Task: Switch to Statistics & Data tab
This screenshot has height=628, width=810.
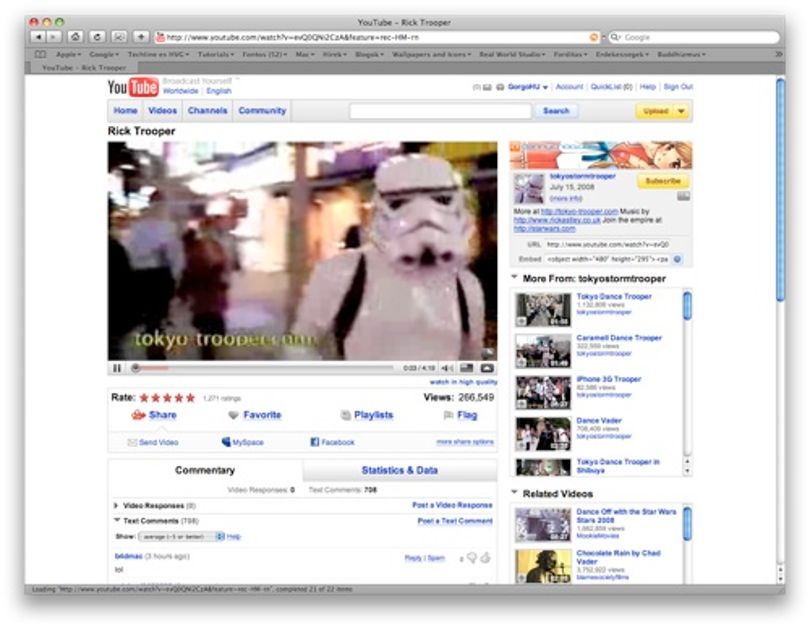Action: click(399, 470)
